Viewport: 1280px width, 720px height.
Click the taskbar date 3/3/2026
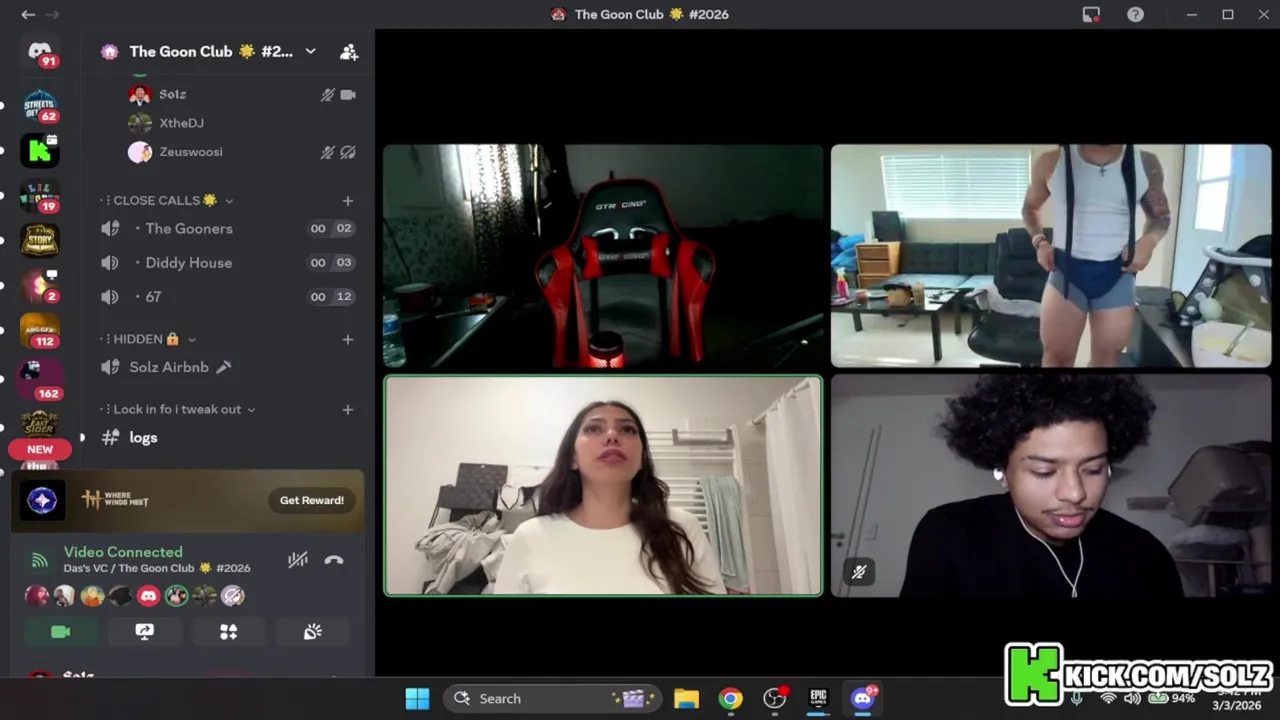click(1237, 705)
